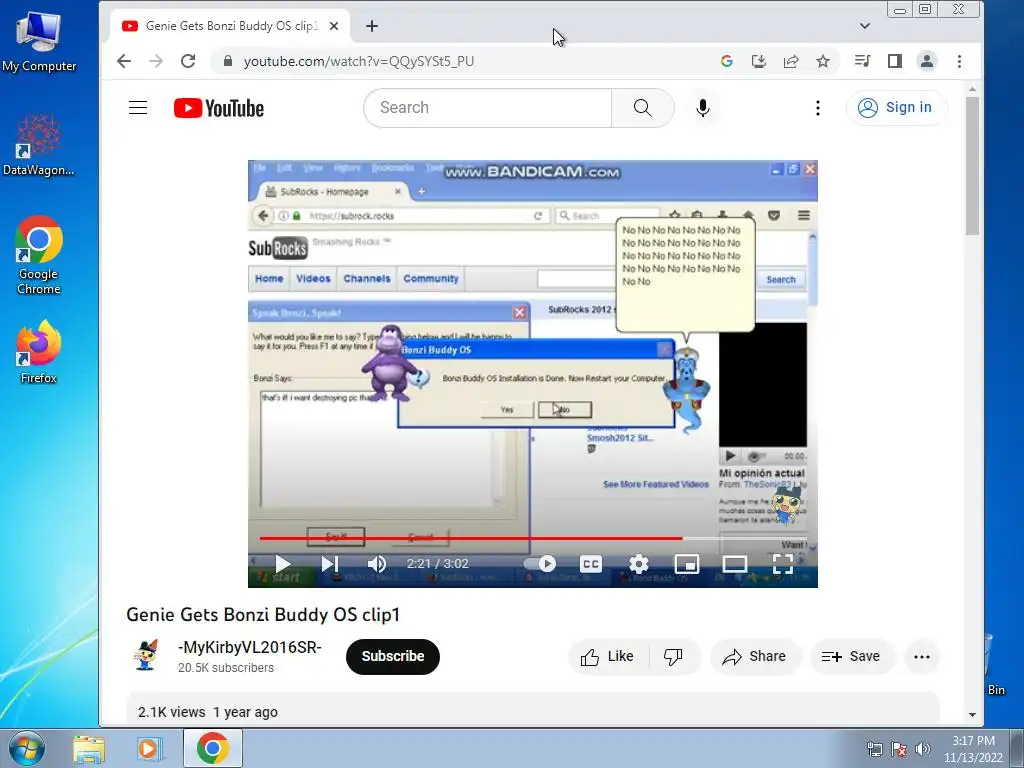
Task: Open Windows Explorer from the taskbar
Action: (x=89, y=748)
